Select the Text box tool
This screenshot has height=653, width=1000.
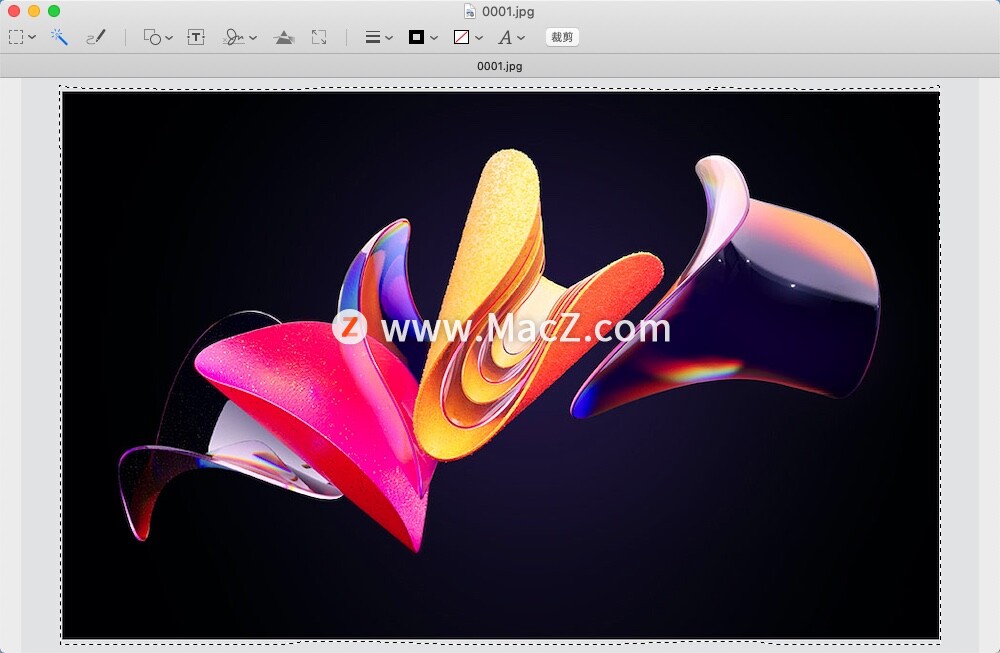click(196, 38)
